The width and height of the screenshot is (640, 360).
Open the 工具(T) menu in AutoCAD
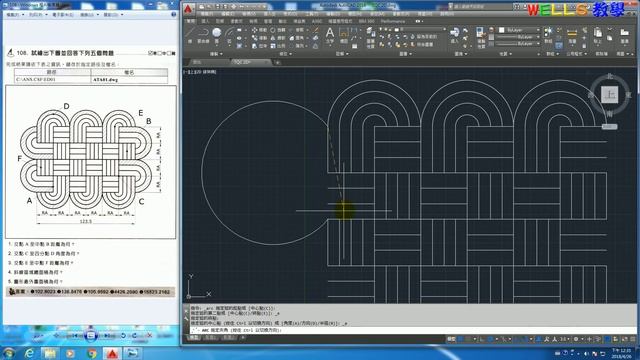[312, 14]
